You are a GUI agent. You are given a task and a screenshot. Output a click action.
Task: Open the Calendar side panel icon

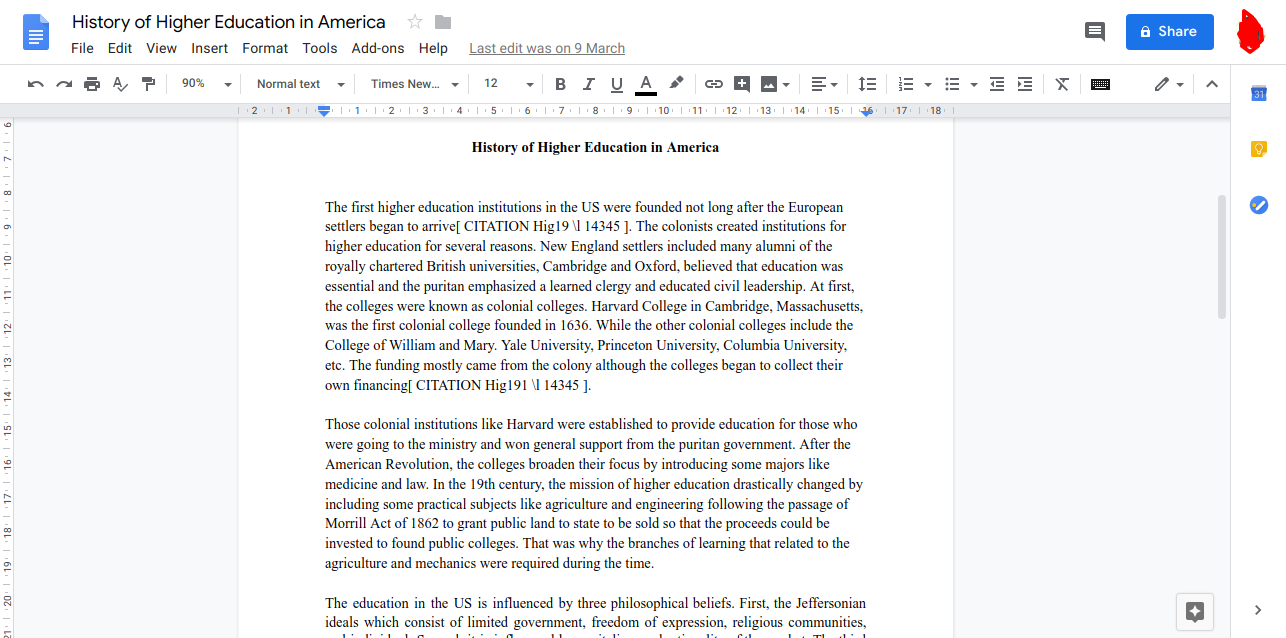coord(1259,93)
